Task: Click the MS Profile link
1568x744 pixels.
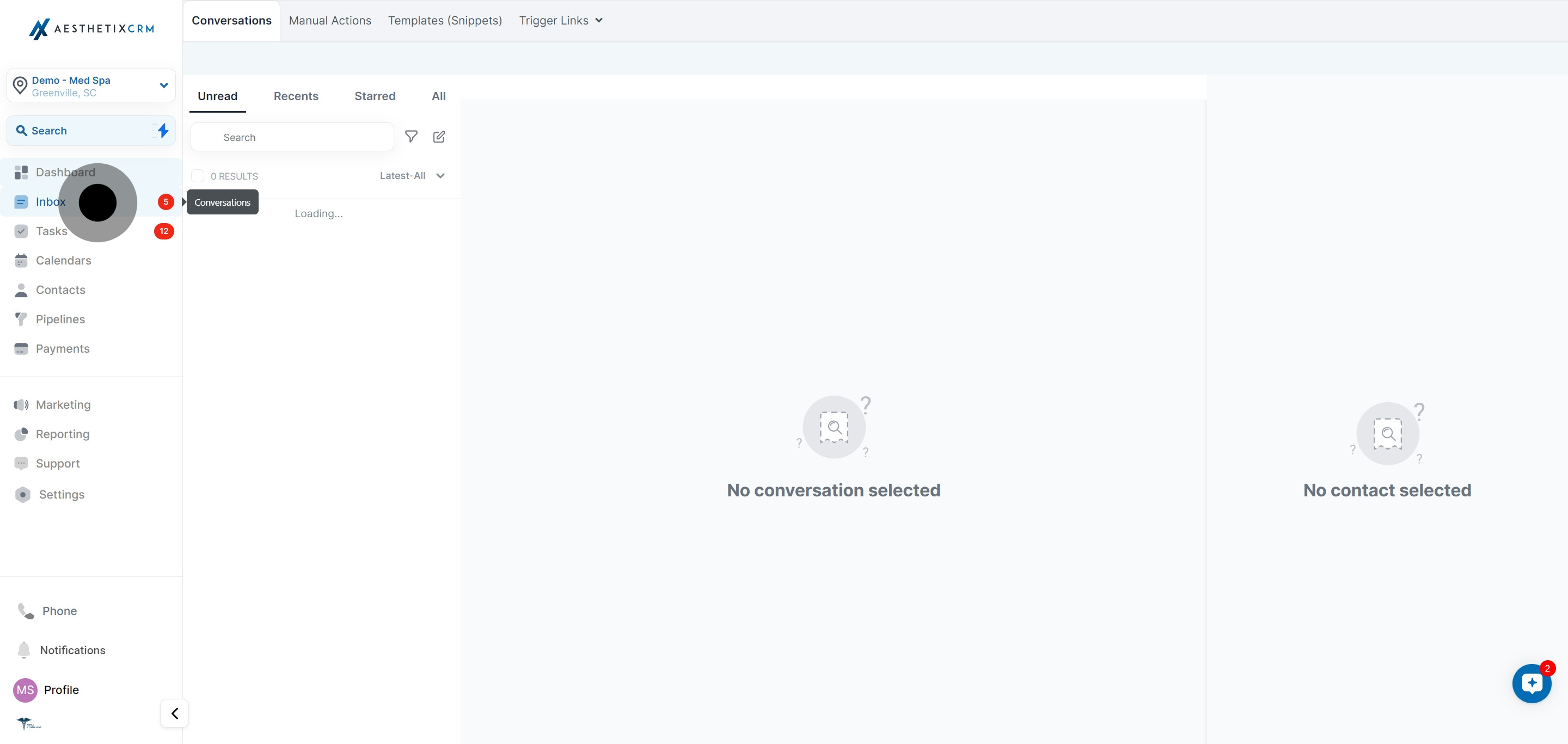Action: (x=61, y=690)
